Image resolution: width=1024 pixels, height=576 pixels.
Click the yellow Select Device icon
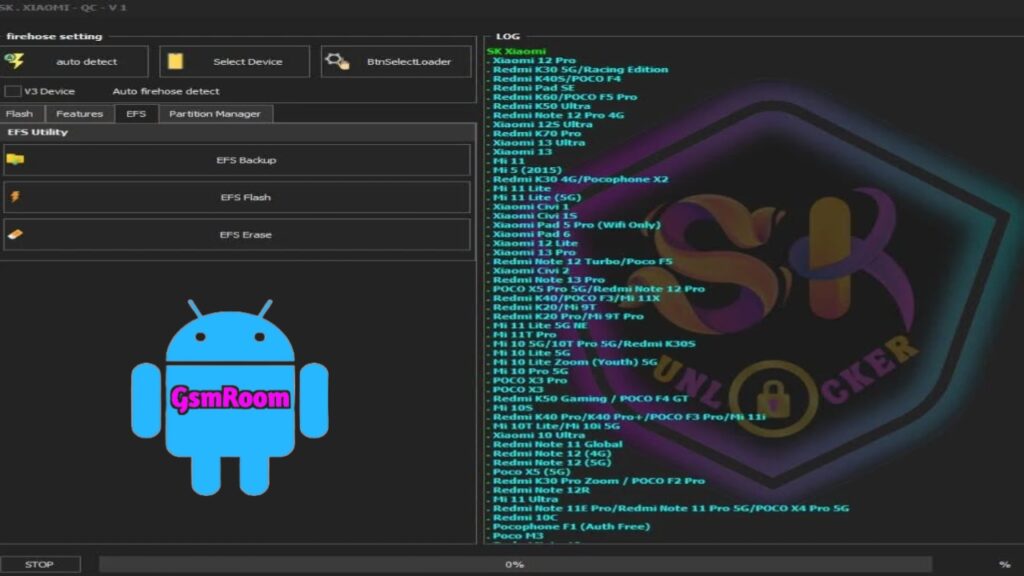click(175, 61)
